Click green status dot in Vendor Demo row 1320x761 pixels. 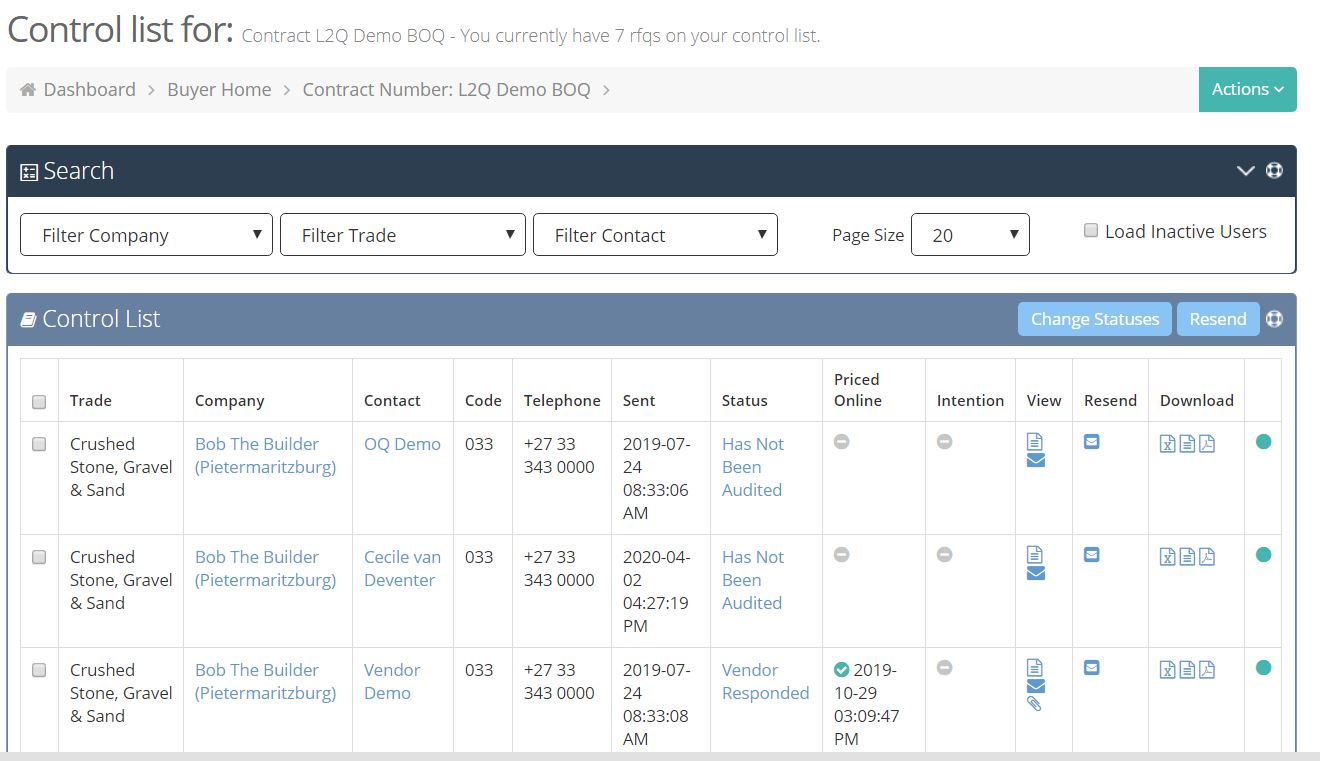coord(1263,667)
